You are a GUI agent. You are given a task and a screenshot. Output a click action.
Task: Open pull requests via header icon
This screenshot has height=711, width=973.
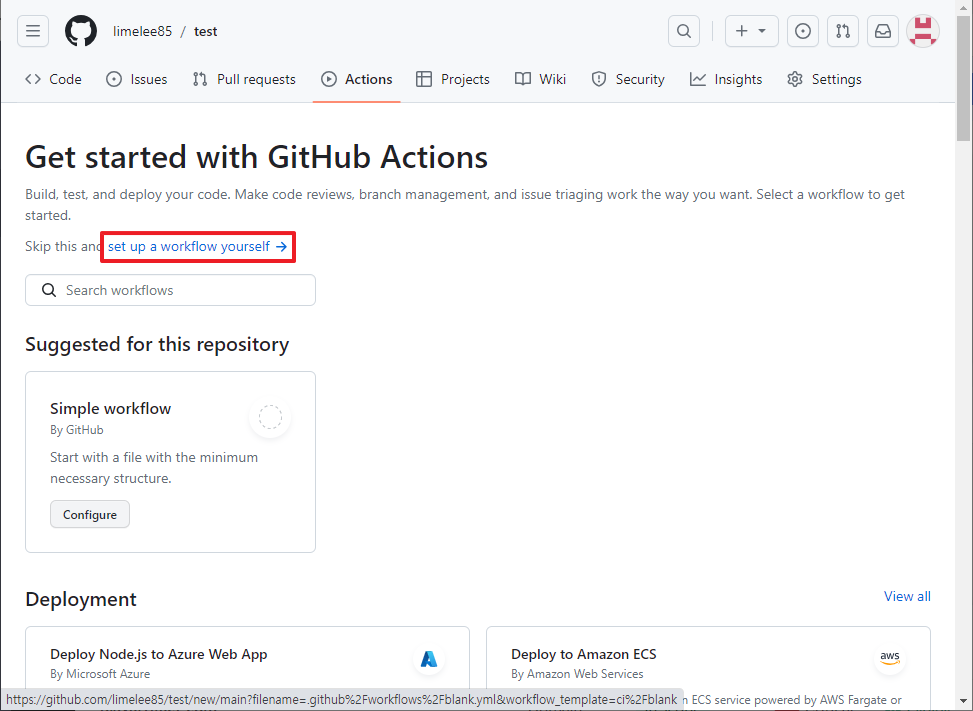[x=843, y=31]
